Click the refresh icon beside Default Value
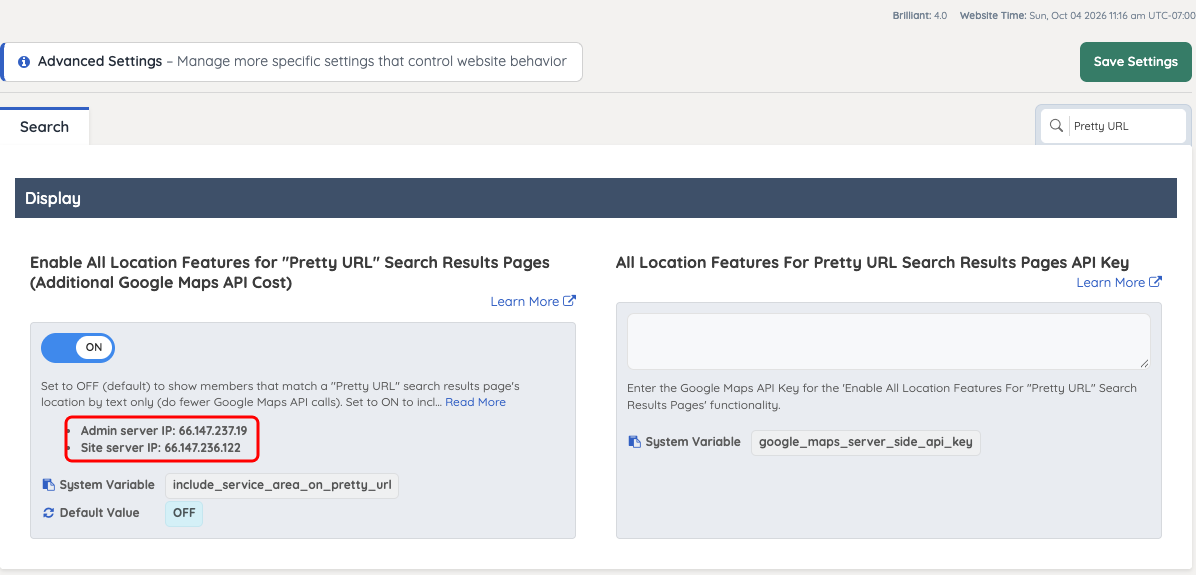The width and height of the screenshot is (1196, 575). pos(49,513)
